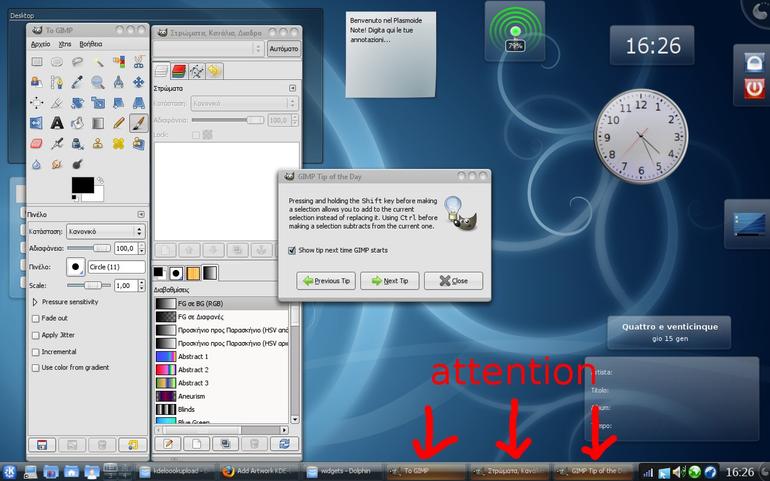Open the Αρχείο menu
770x481 pixels.
click(41, 44)
